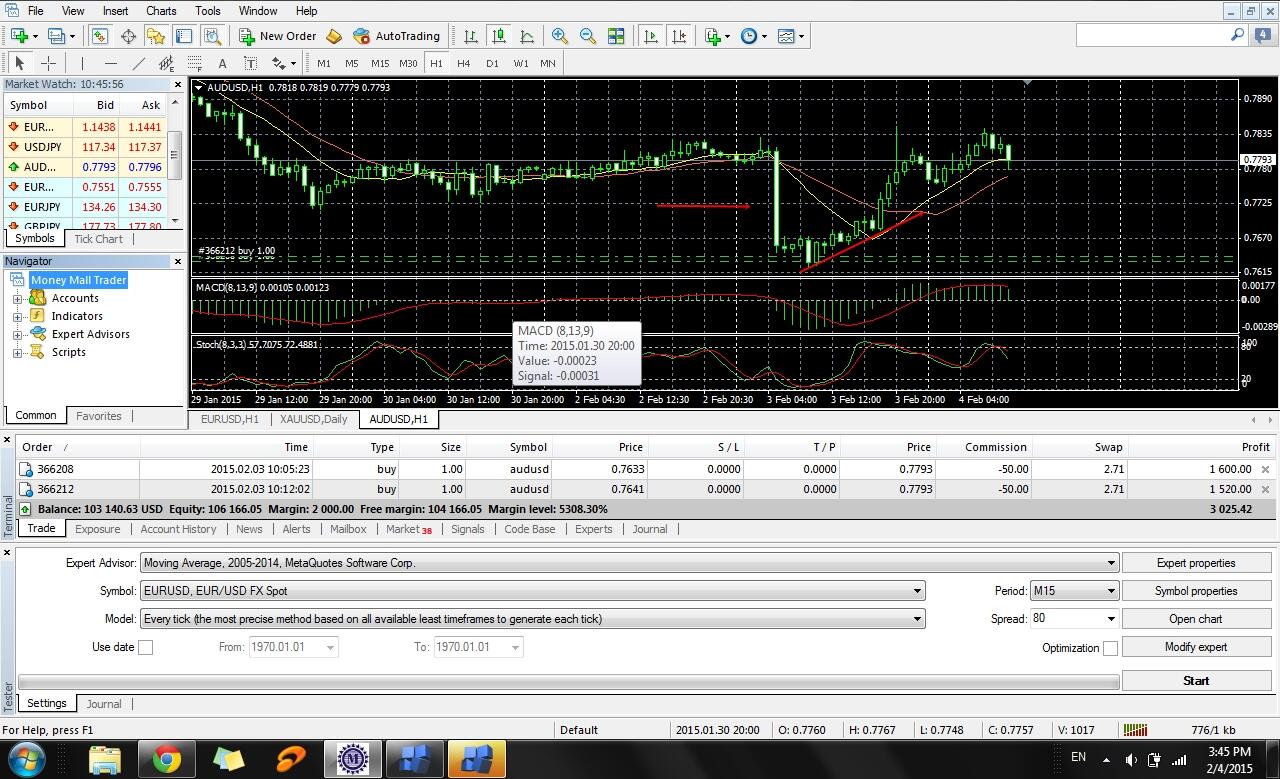Open the Charts menu
1280x779 pixels.
161,11
